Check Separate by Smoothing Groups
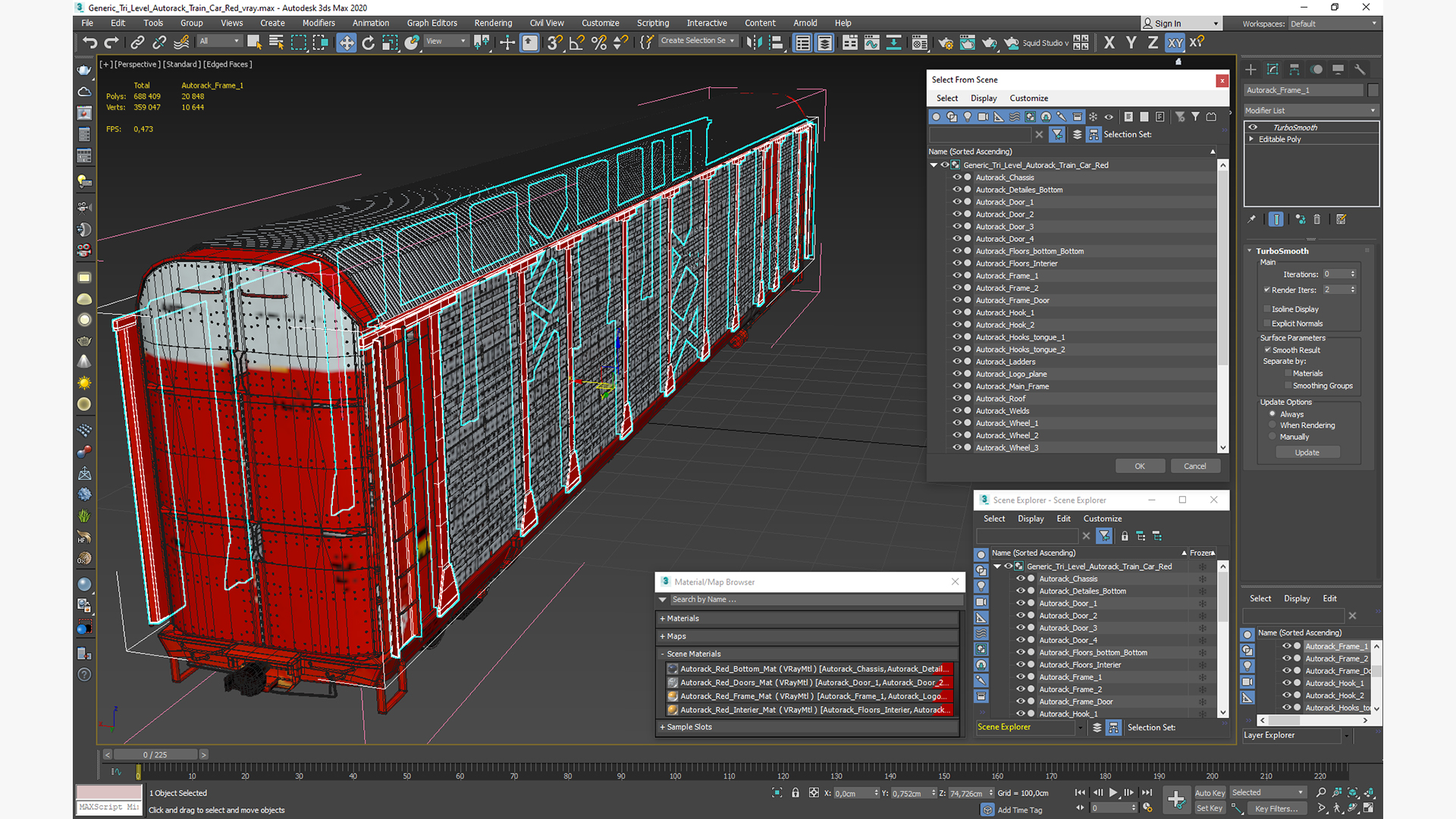Image resolution: width=1456 pixels, height=819 pixels. click(1288, 385)
